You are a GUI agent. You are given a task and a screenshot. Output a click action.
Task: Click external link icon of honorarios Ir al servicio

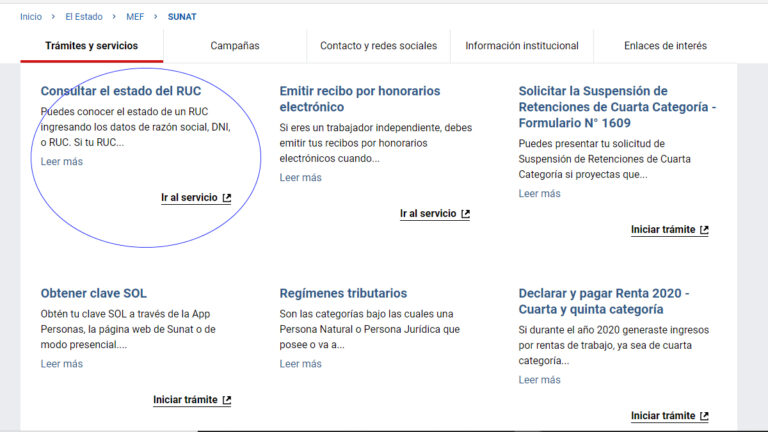click(465, 214)
